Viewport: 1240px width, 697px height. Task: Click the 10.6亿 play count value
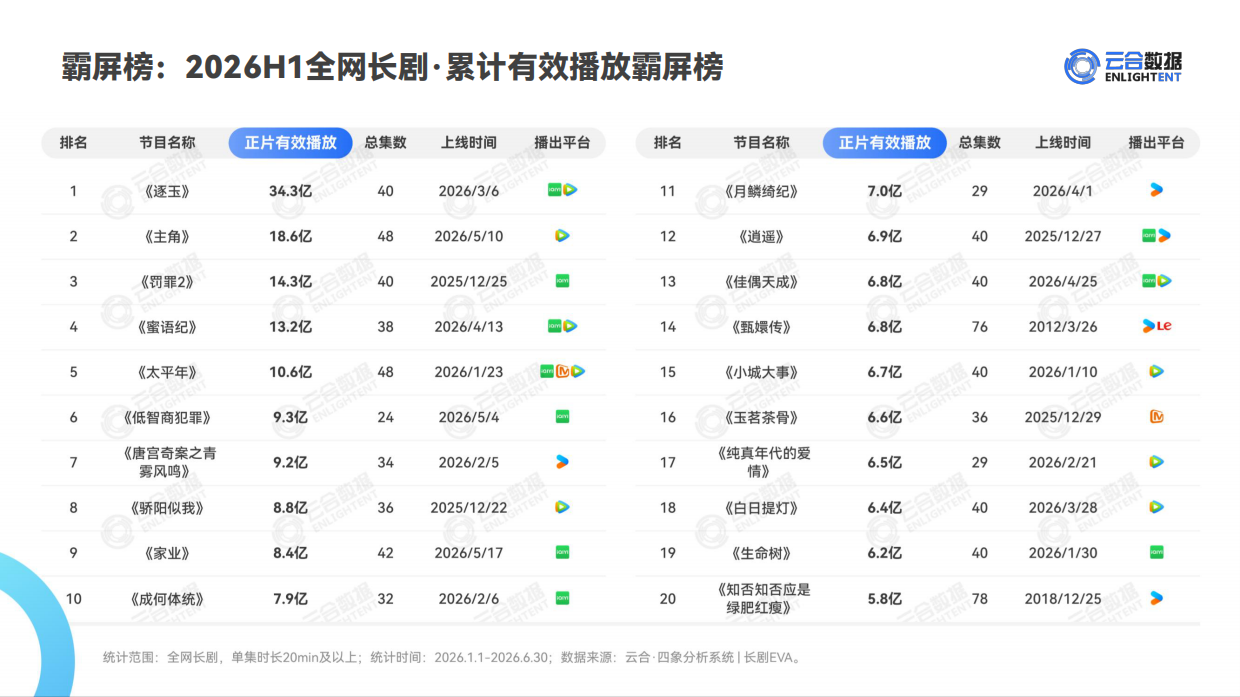pyautogui.click(x=291, y=372)
